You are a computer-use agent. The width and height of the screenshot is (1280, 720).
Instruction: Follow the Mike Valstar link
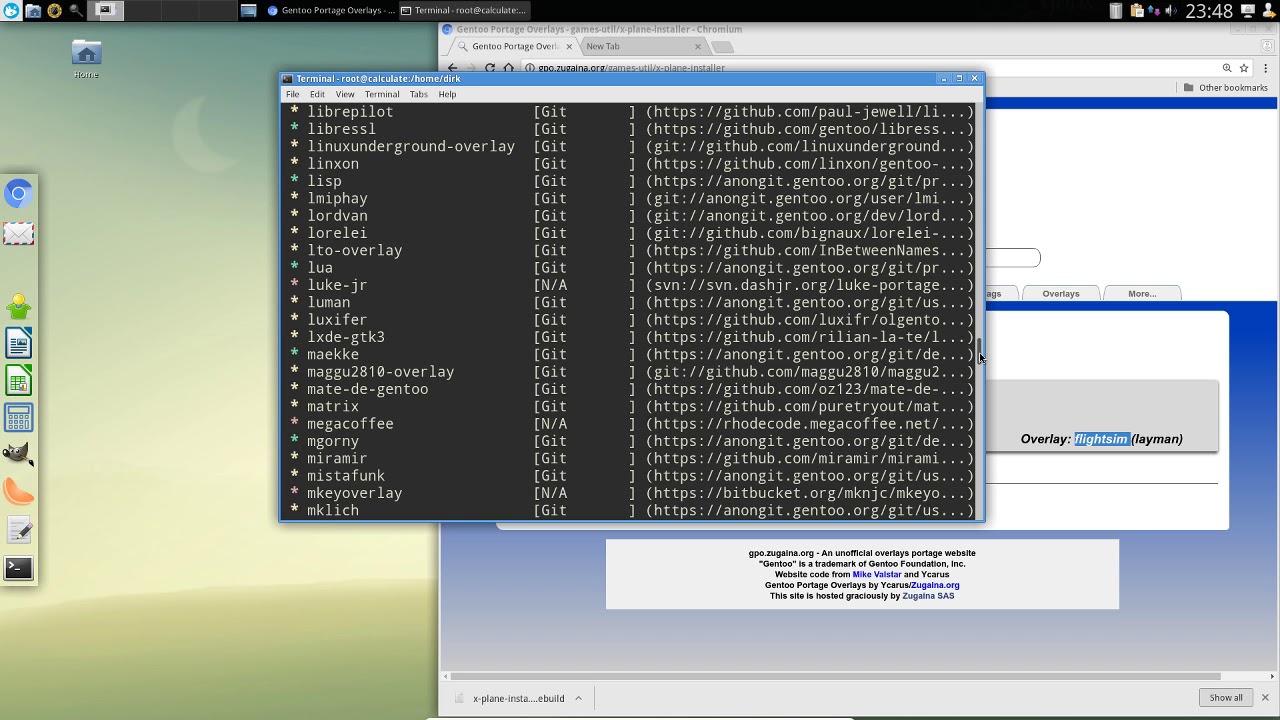coord(876,575)
